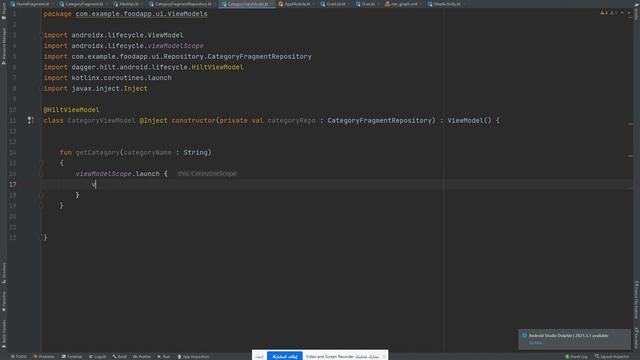Open the App Inspection tool window
The width and height of the screenshot is (640, 360).
(x=193, y=357)
